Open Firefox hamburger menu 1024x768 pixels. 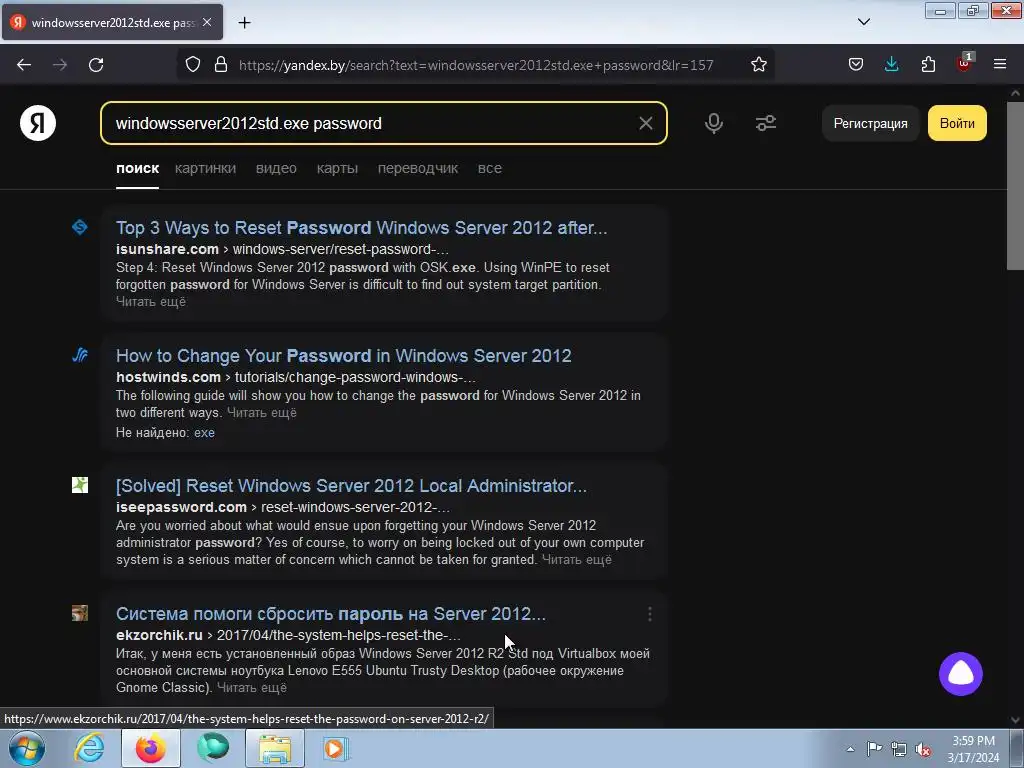pos(1000,65)
